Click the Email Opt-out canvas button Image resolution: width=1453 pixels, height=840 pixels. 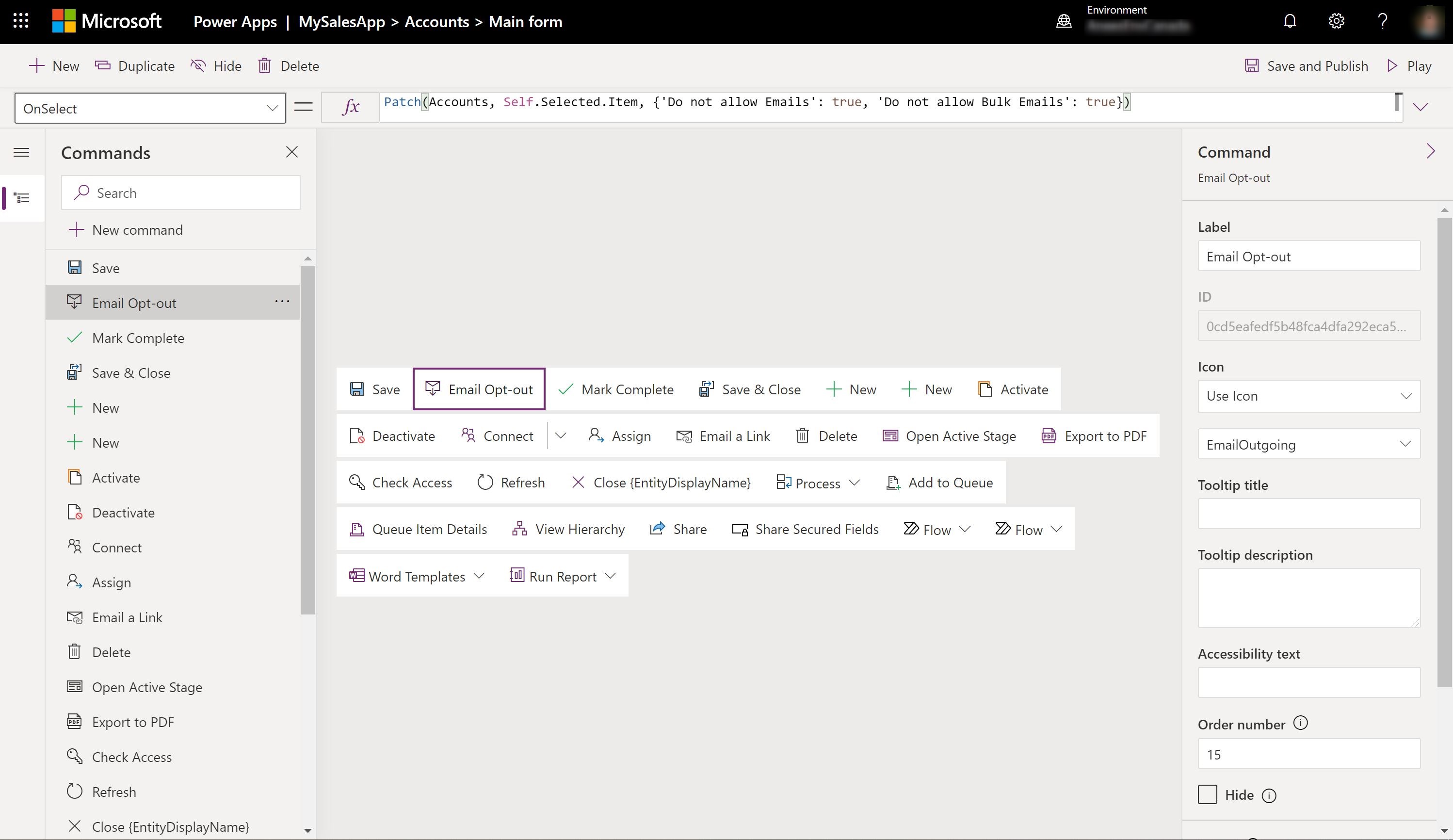click(x=479, y=389)
